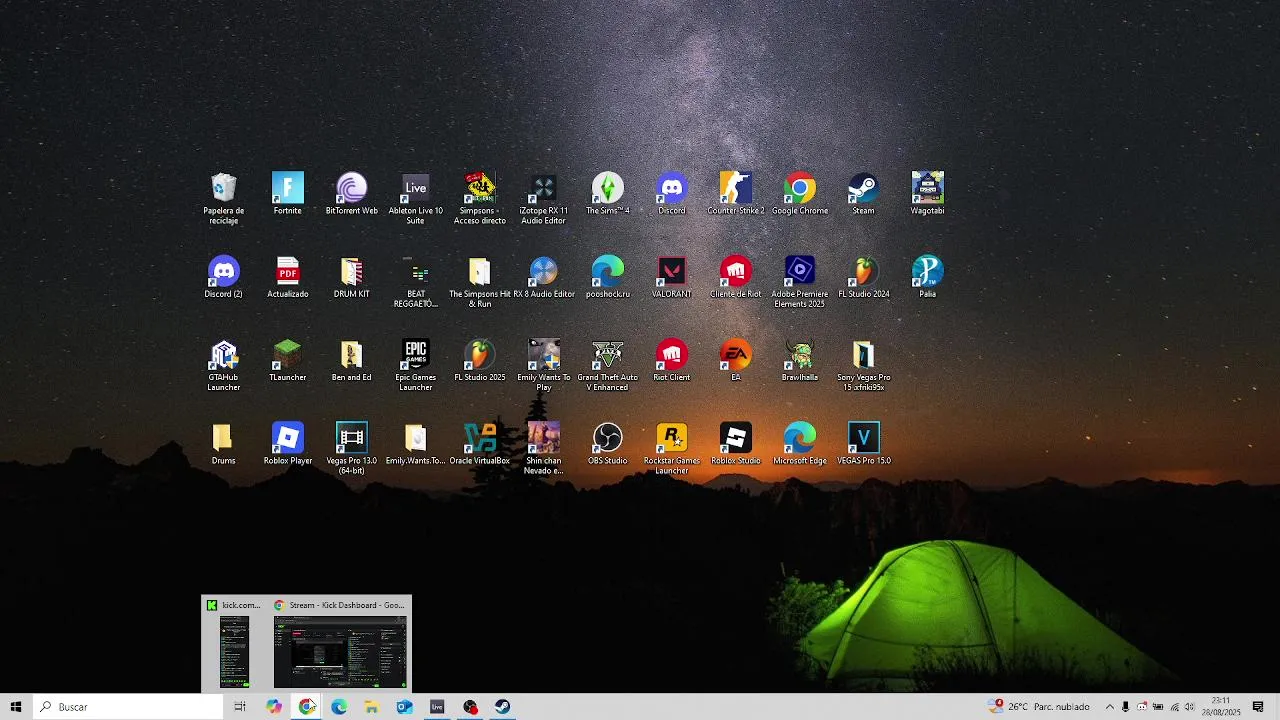Image resolution: width=1280 pixels, height=720 pixels.
Task: Select the Discord desktop icon in the top row
Action: tap(672, 194)
